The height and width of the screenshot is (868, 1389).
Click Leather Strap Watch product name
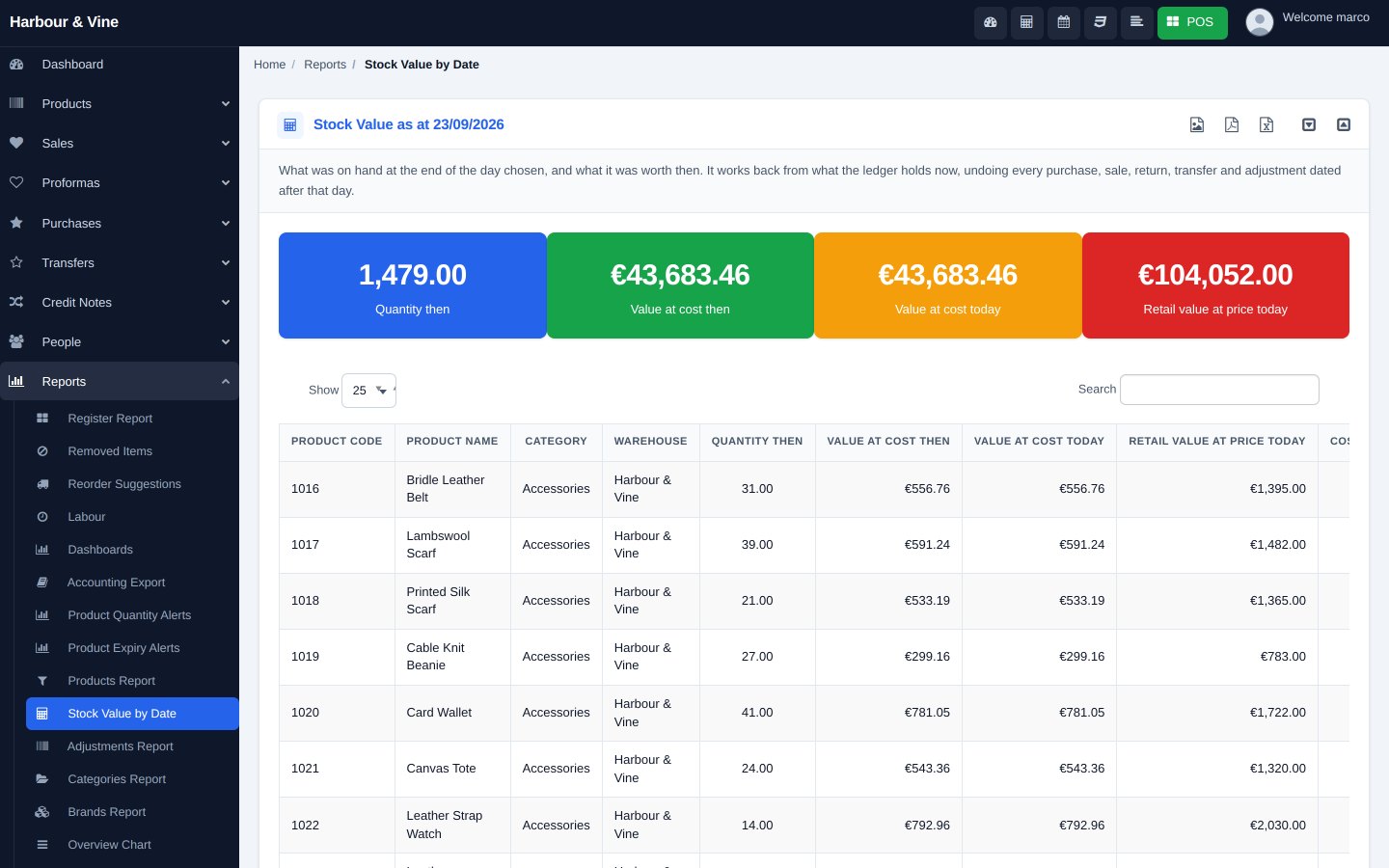[445, 825]
